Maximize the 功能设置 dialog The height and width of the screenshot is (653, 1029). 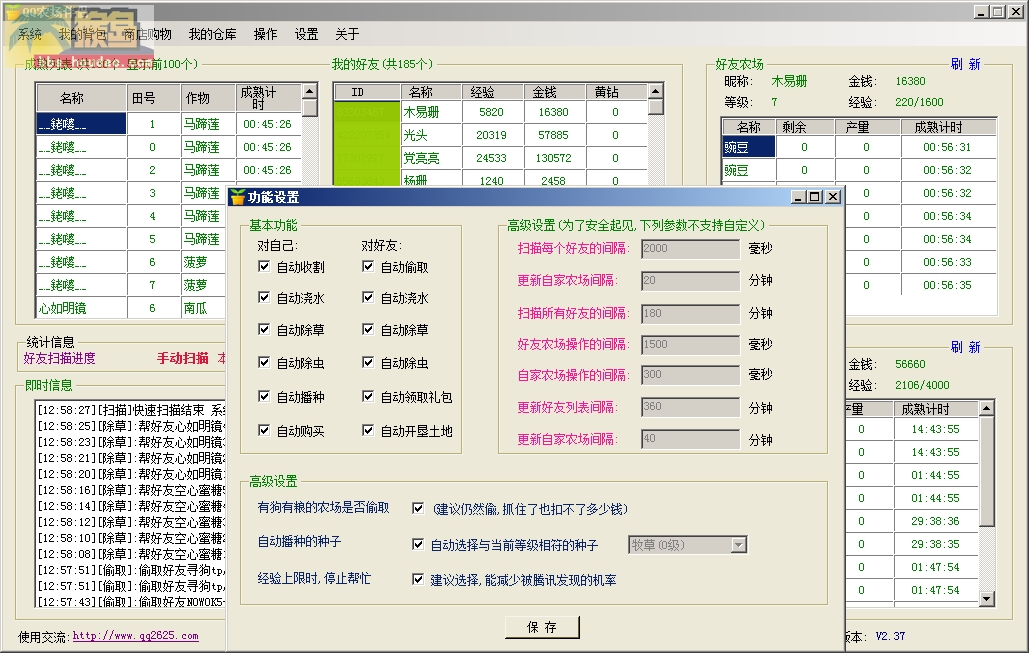pyautogui.click(x=815, y=196)
